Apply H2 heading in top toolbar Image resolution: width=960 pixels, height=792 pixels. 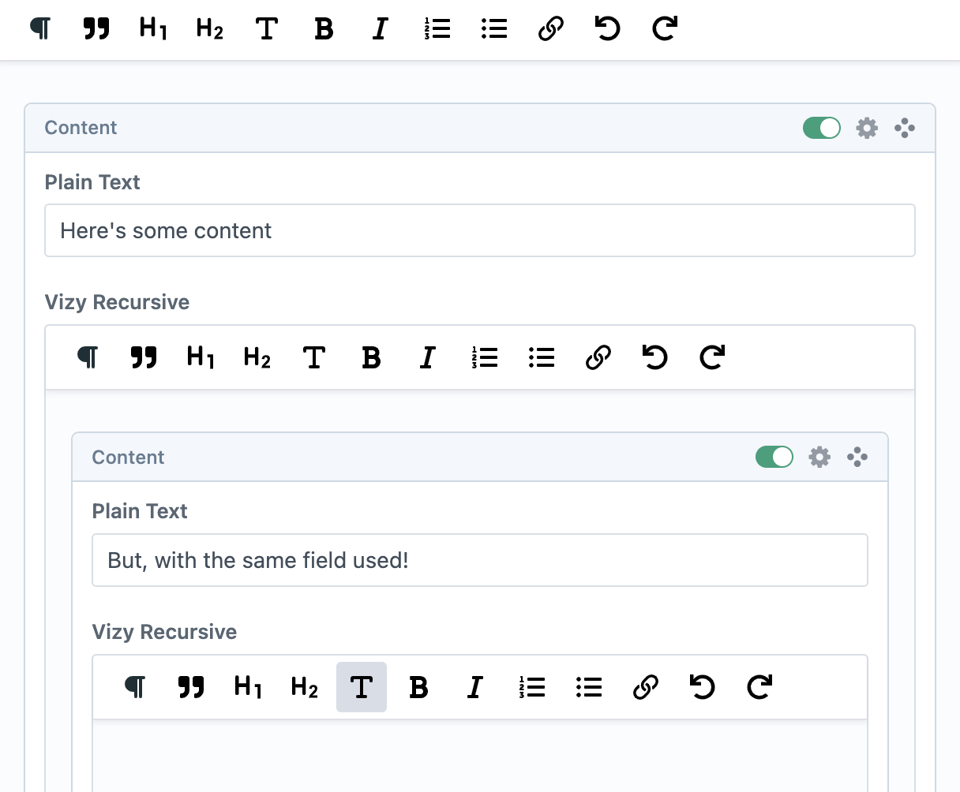click(209, 28)
